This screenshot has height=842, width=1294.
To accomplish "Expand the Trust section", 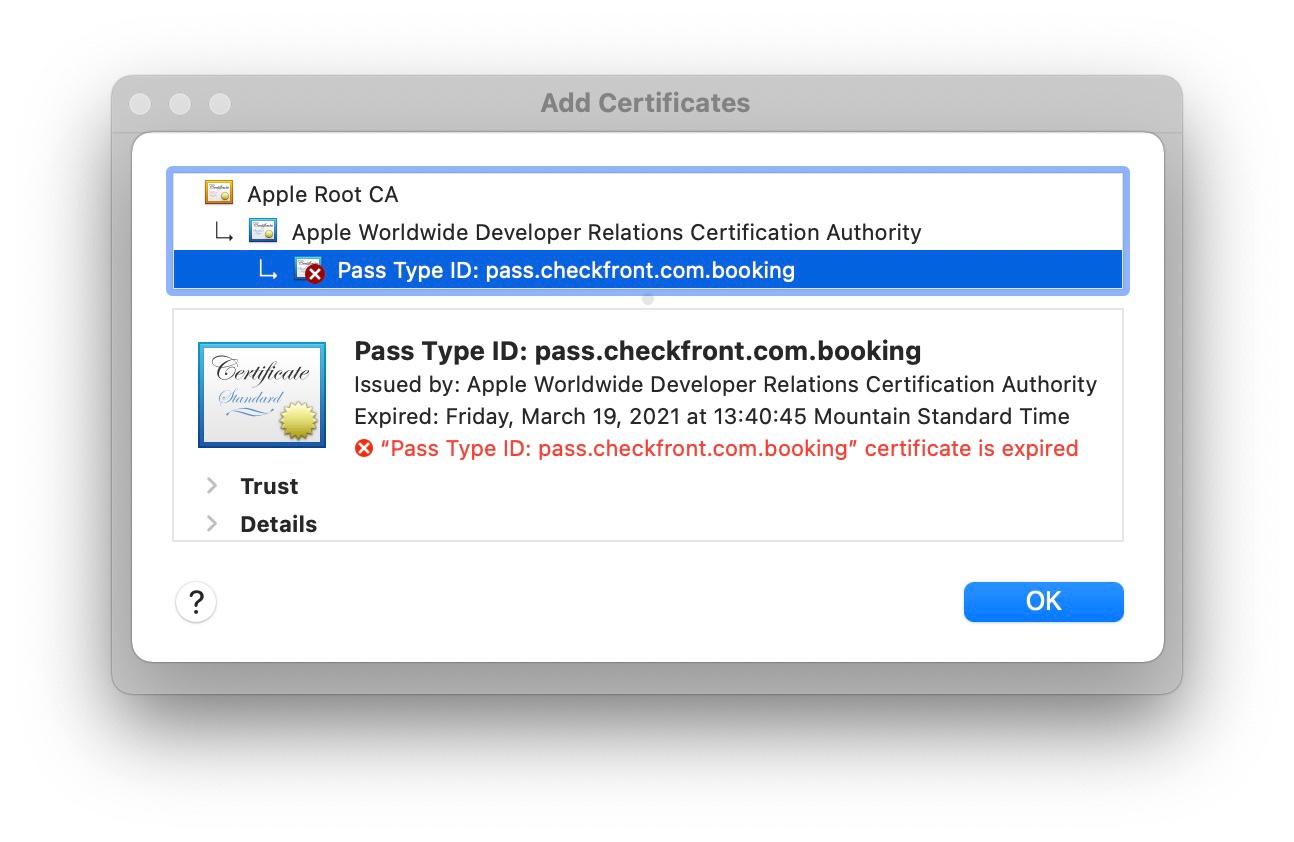I will [x=268, y=486].
